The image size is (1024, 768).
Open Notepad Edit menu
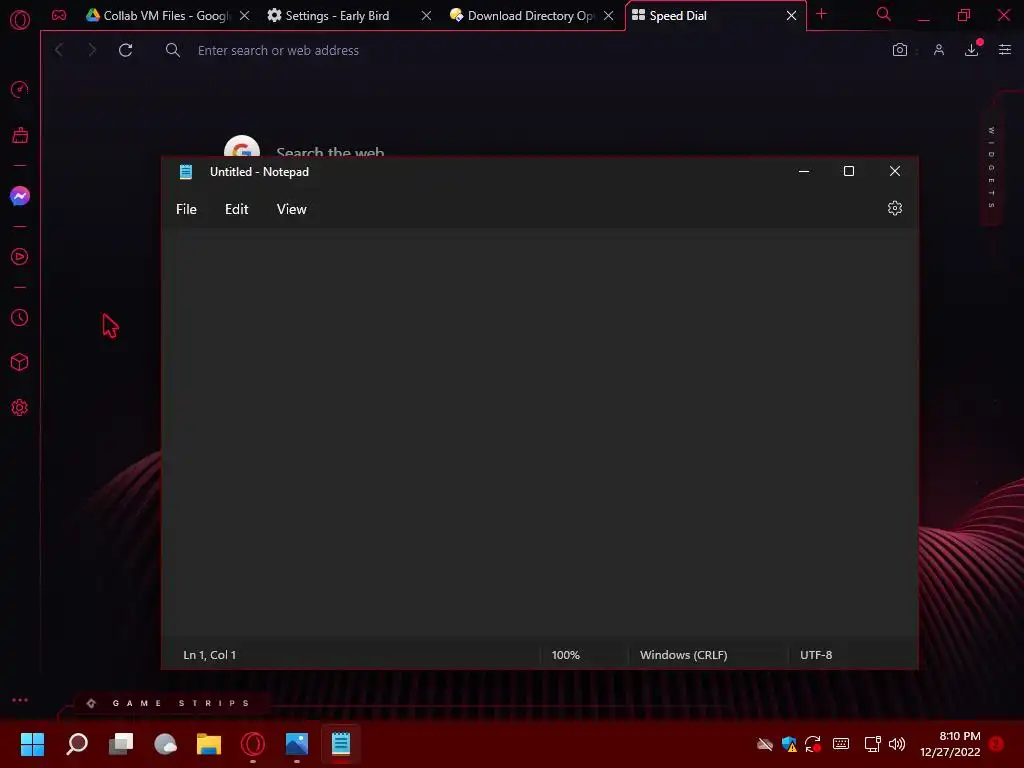(236, 209)
